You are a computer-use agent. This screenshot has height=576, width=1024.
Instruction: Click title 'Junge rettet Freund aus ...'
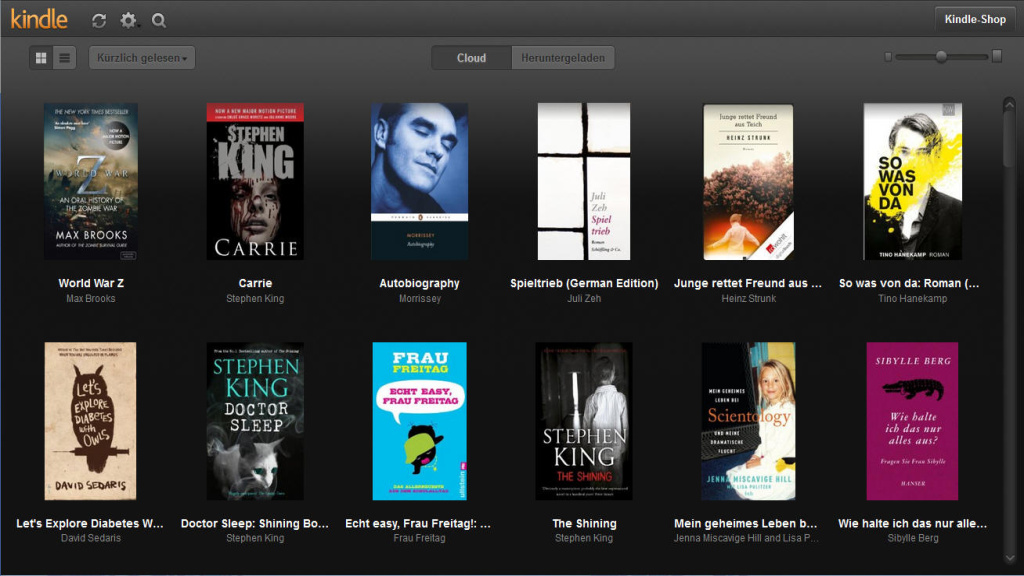[x=748, y=283]
